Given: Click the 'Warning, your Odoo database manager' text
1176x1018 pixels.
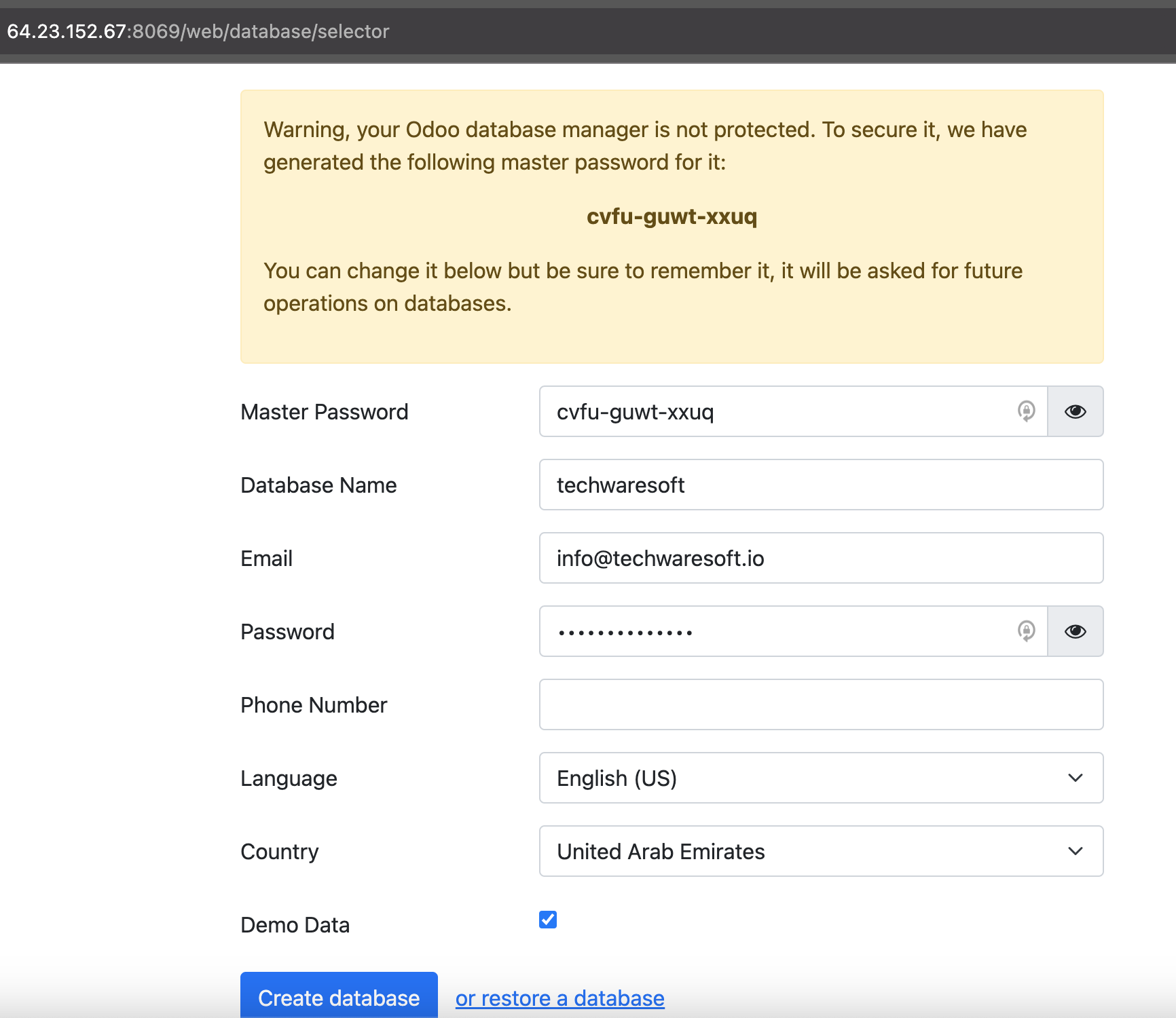Looking at the screenshot, I should coord(645,146).
